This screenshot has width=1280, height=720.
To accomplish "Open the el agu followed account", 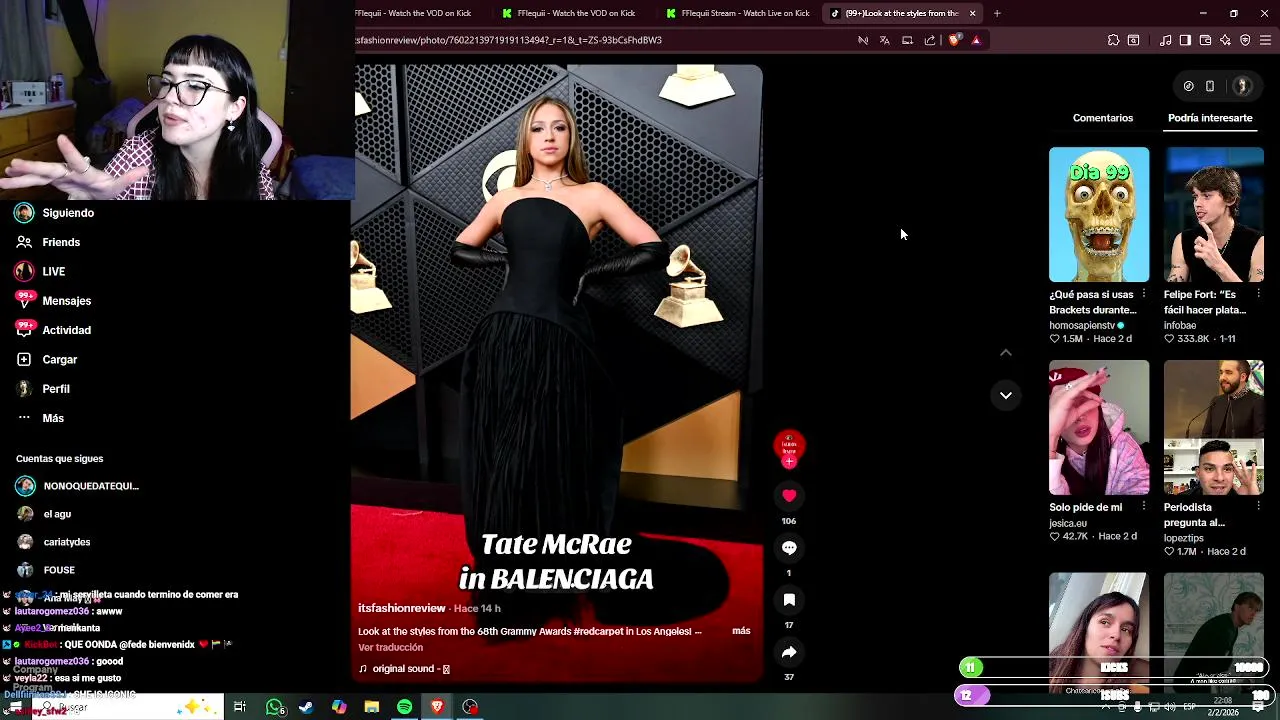I will [44, 514].
